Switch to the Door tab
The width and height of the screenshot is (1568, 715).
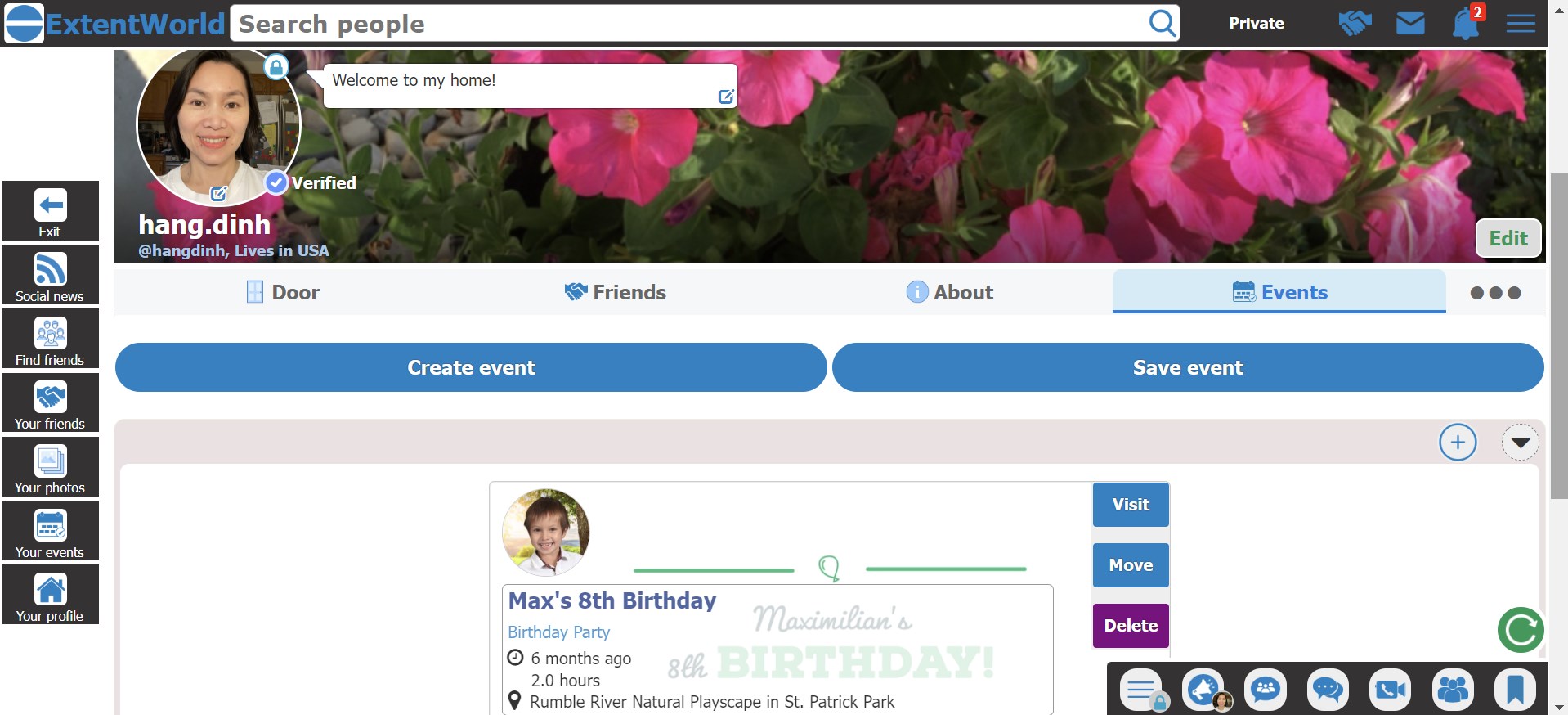(282, 292)
